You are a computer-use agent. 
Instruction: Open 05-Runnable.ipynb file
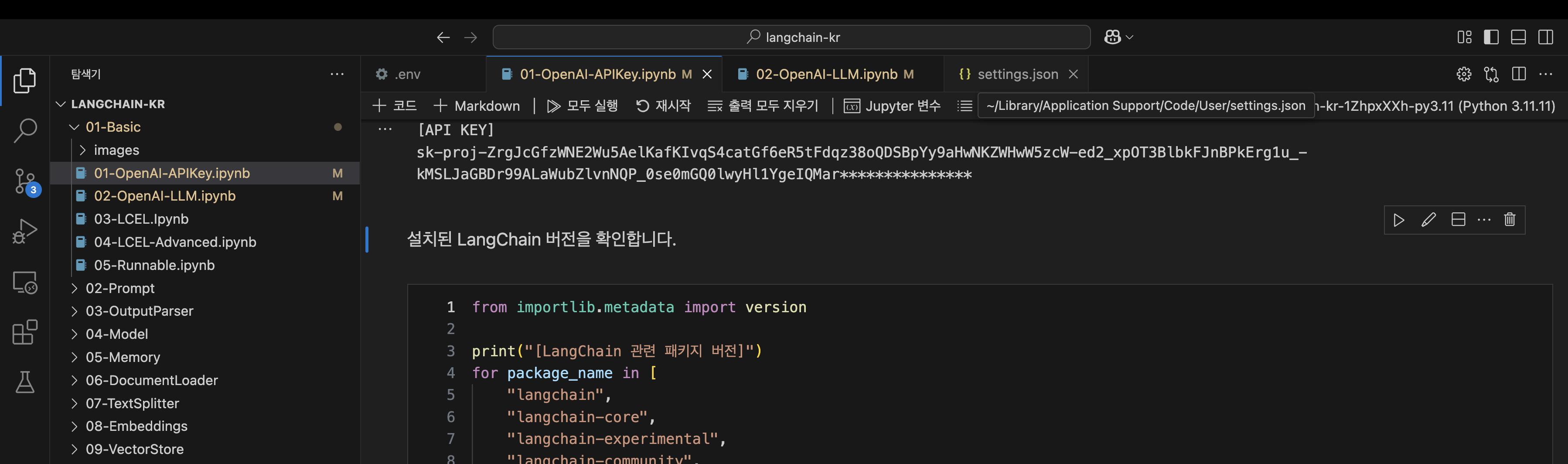pyautogui.click(x=205, y=266)
